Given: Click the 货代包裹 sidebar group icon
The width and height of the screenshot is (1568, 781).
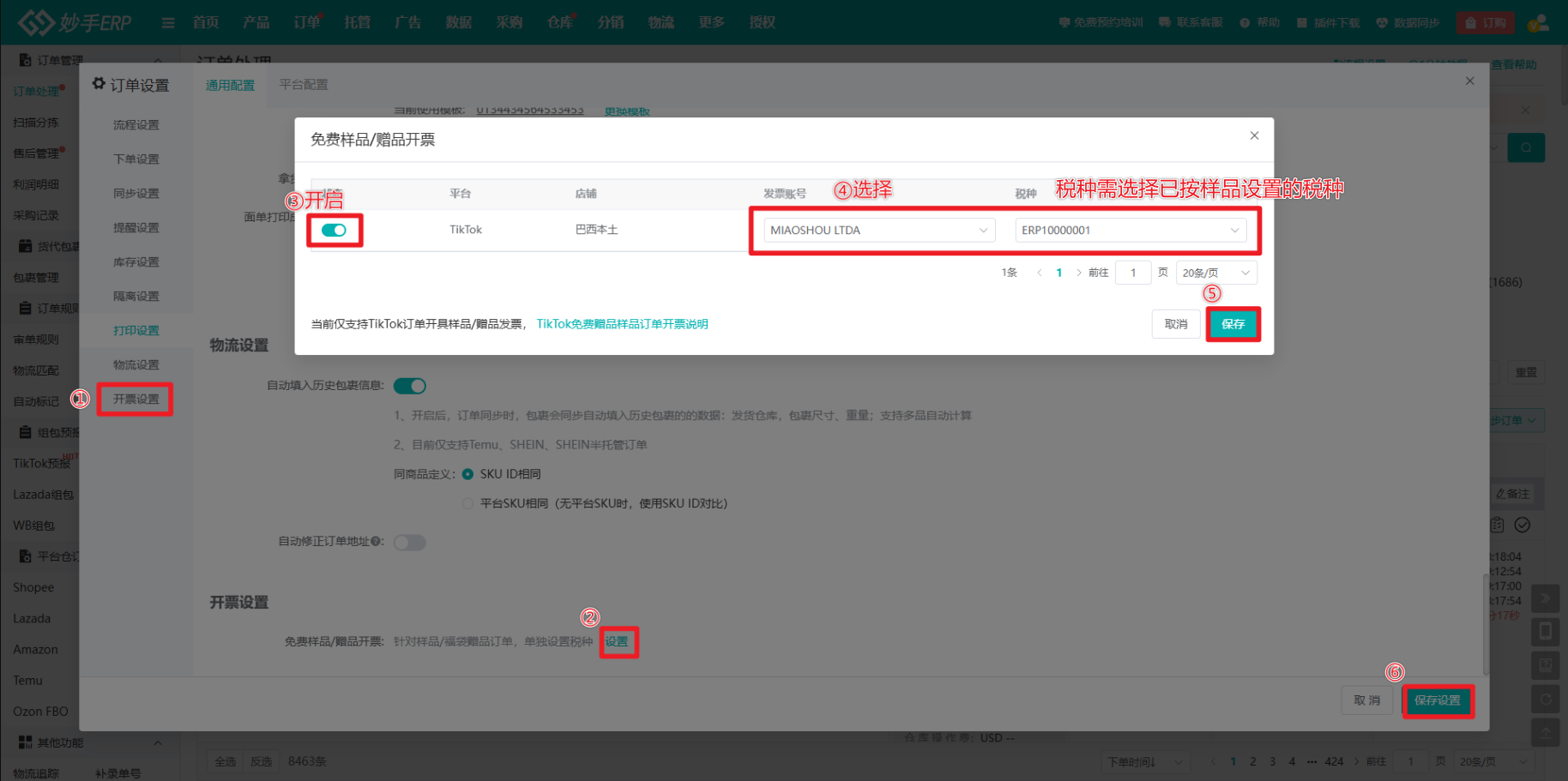Looking at the screenshot, I should (x=26, y=246).
